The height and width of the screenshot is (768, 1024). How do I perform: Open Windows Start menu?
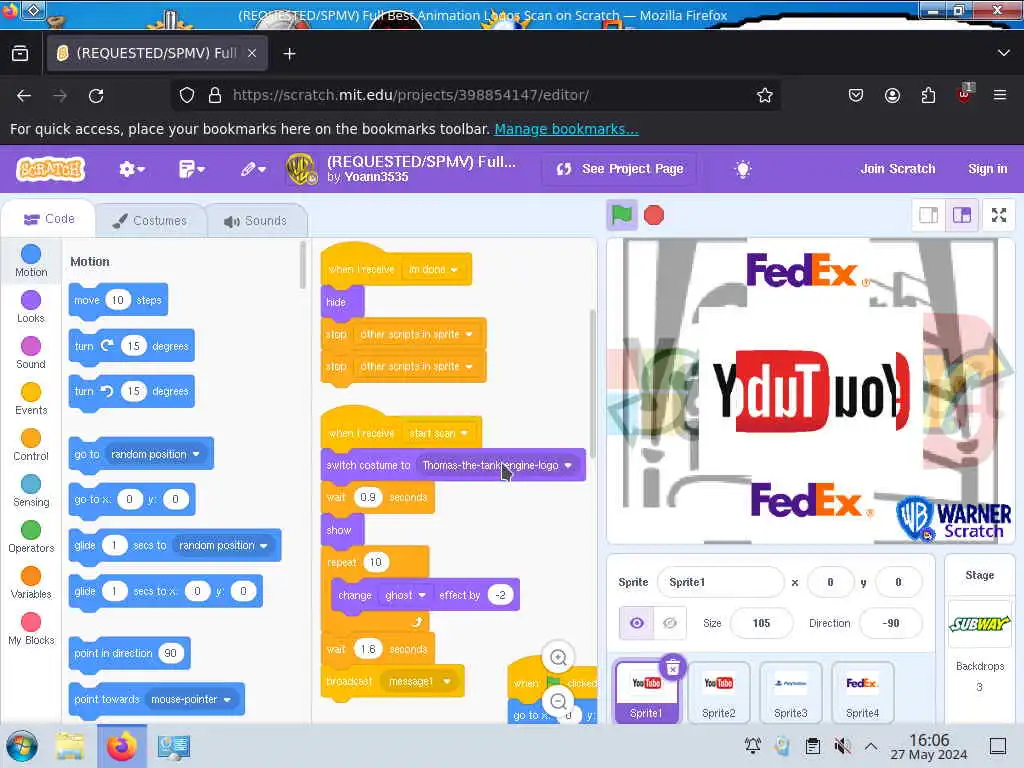click(x=22, y=746)
